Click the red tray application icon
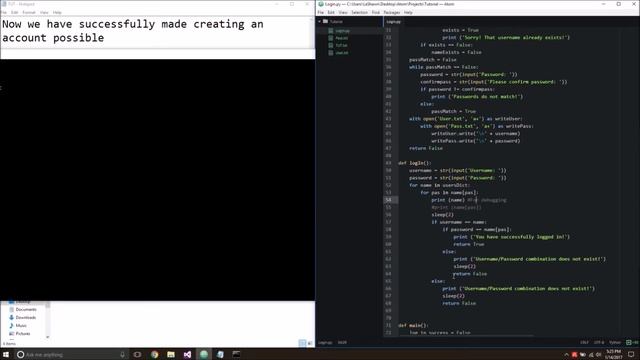The image size is (640, 360). point(574,355)
